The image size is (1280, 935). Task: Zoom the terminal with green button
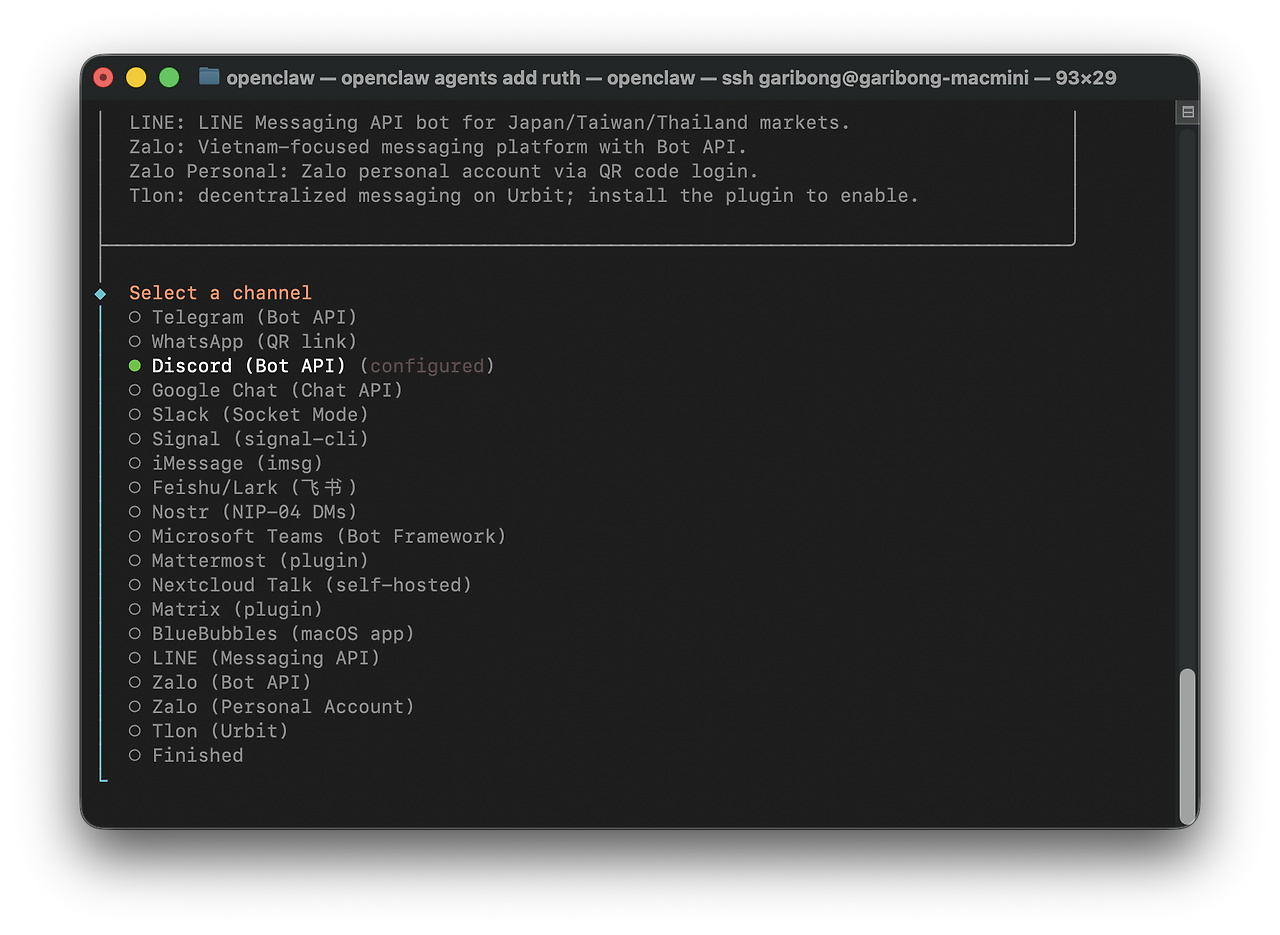[x=169, y=77]
